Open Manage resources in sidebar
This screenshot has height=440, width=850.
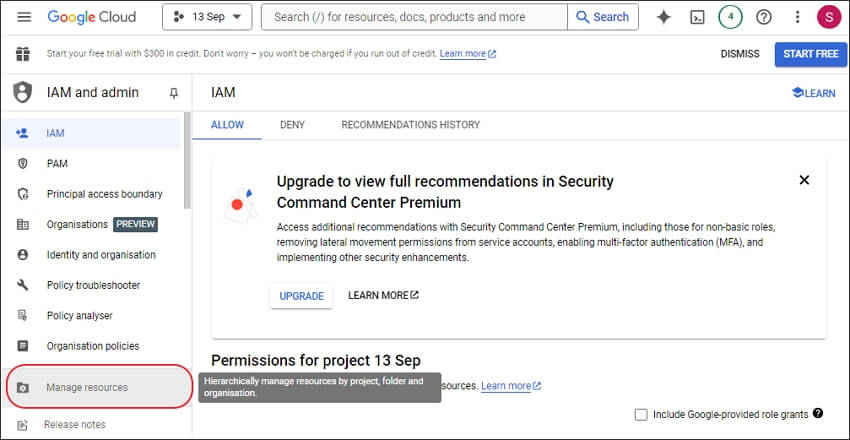click(98, 387)
